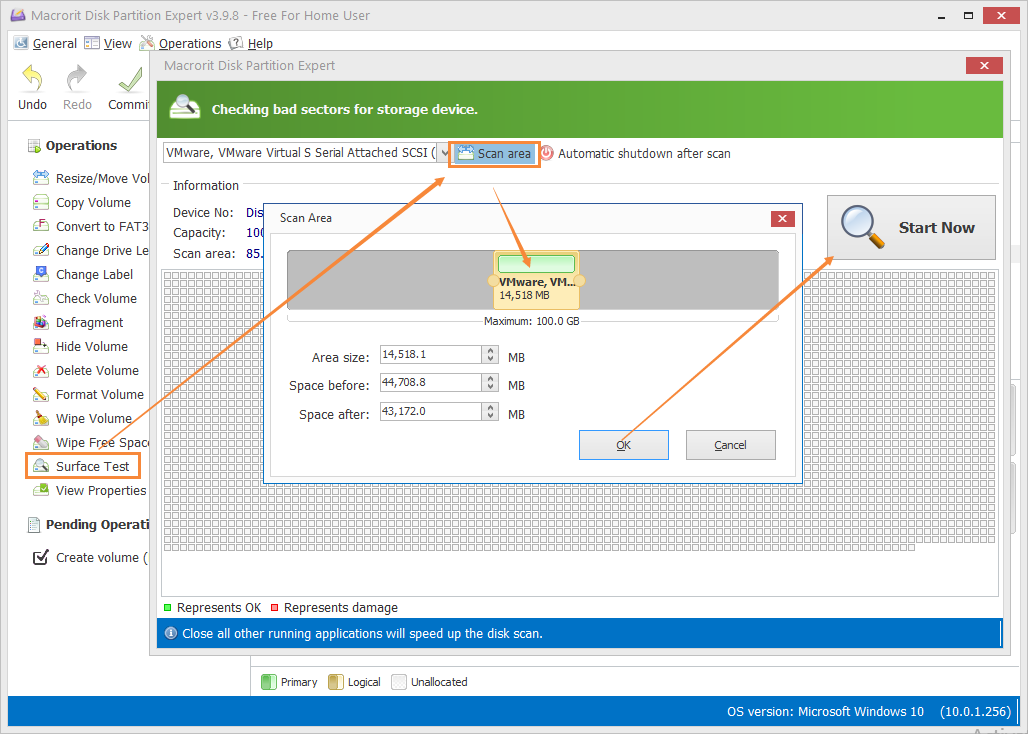Click the Redo toolbar icon
This screenshot has width=1028, height=734.
[x=77, y=79]
